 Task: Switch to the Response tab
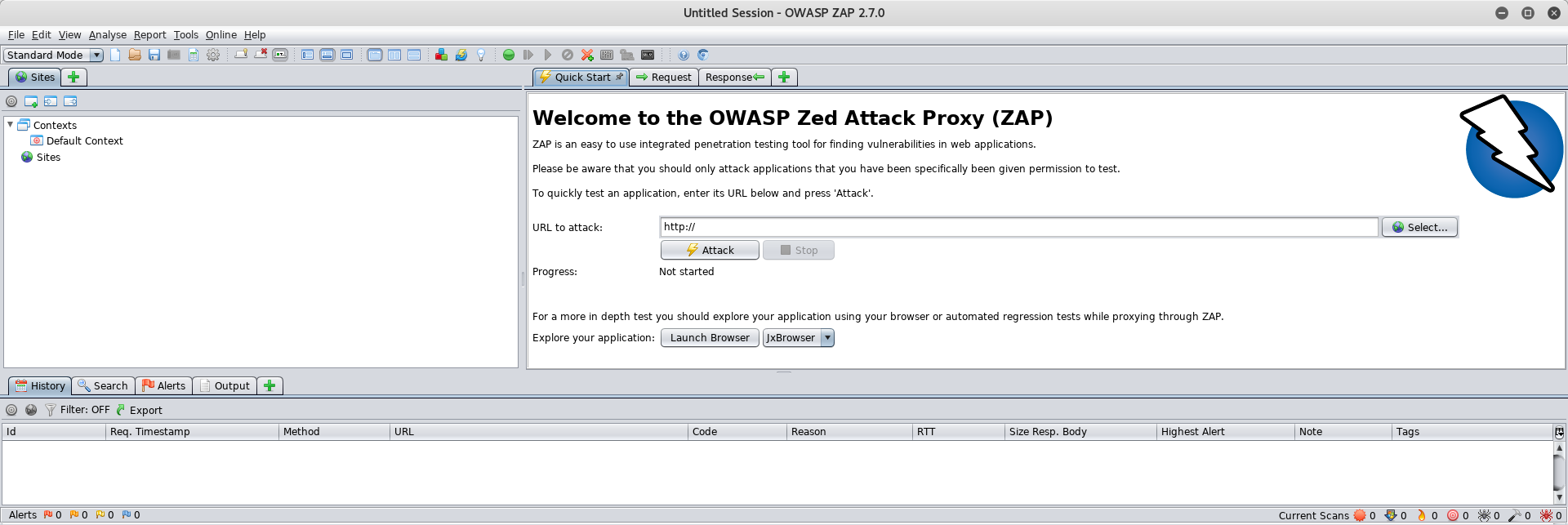[x=735, y=77]
